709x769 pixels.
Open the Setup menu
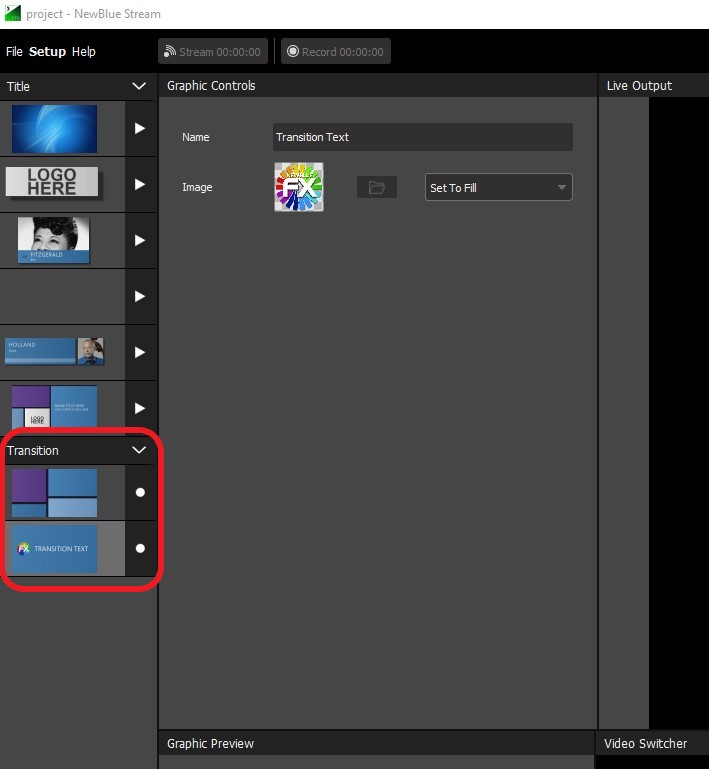point(47,52)
